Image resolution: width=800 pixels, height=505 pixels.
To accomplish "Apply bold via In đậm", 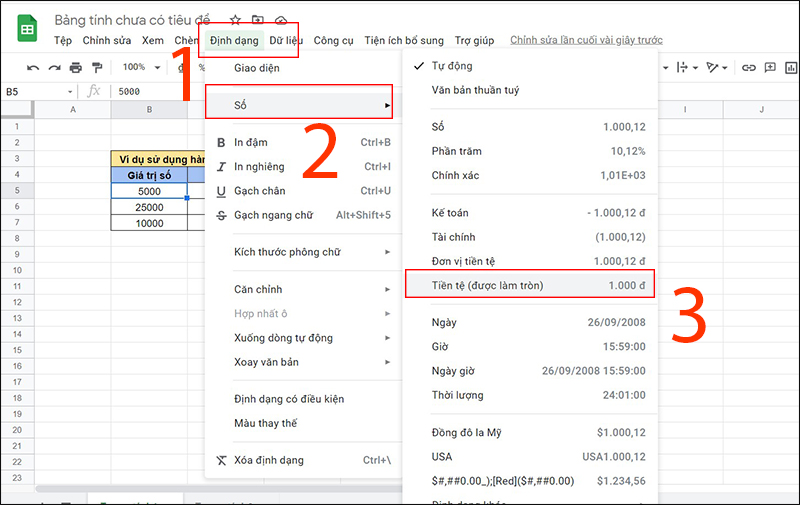I will (304, 142).
